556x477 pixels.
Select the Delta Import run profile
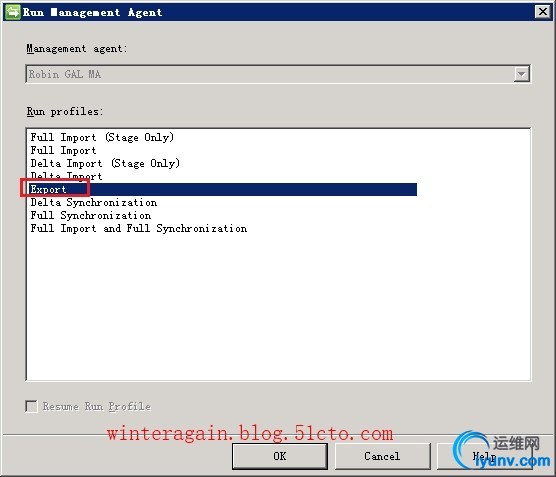pyautogui.click(x=66, y=176)
